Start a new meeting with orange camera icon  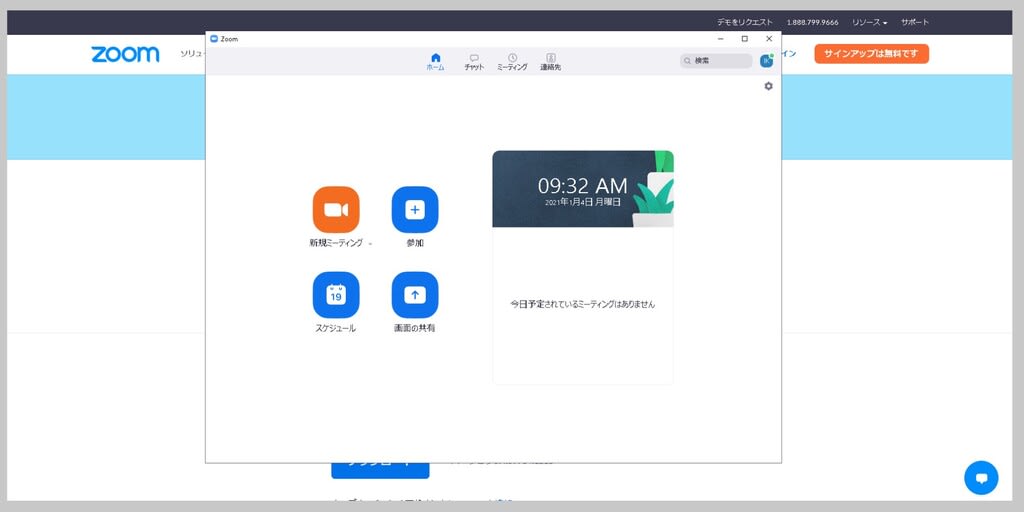[x=336, y=210]
